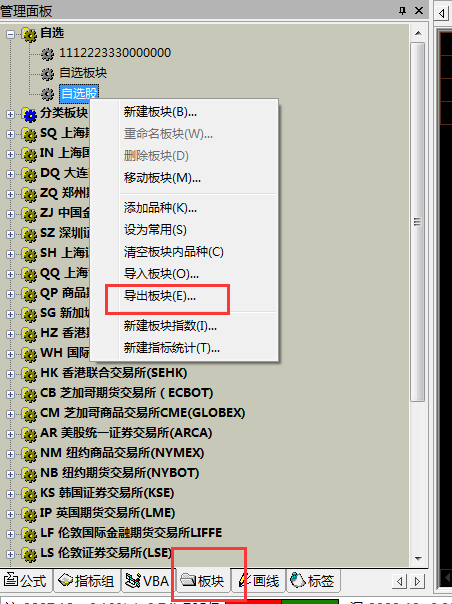Click gear icon beside 111222333000000
Screen dimensions: 452x604
(x=47, y=53)
